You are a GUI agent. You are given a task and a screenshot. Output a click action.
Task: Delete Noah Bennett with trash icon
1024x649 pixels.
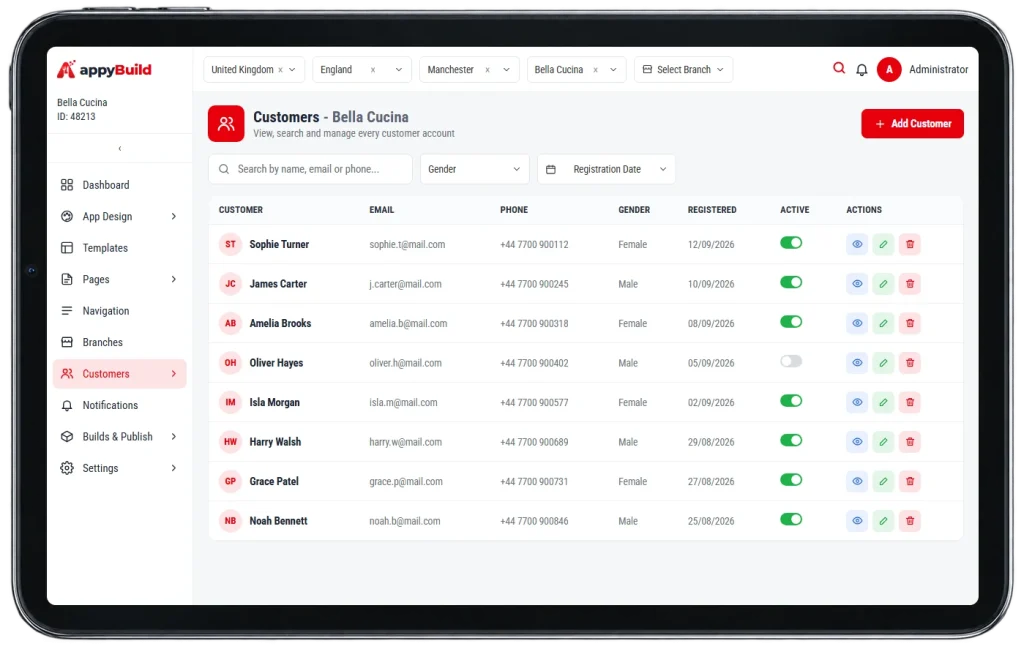coord(910,521)
